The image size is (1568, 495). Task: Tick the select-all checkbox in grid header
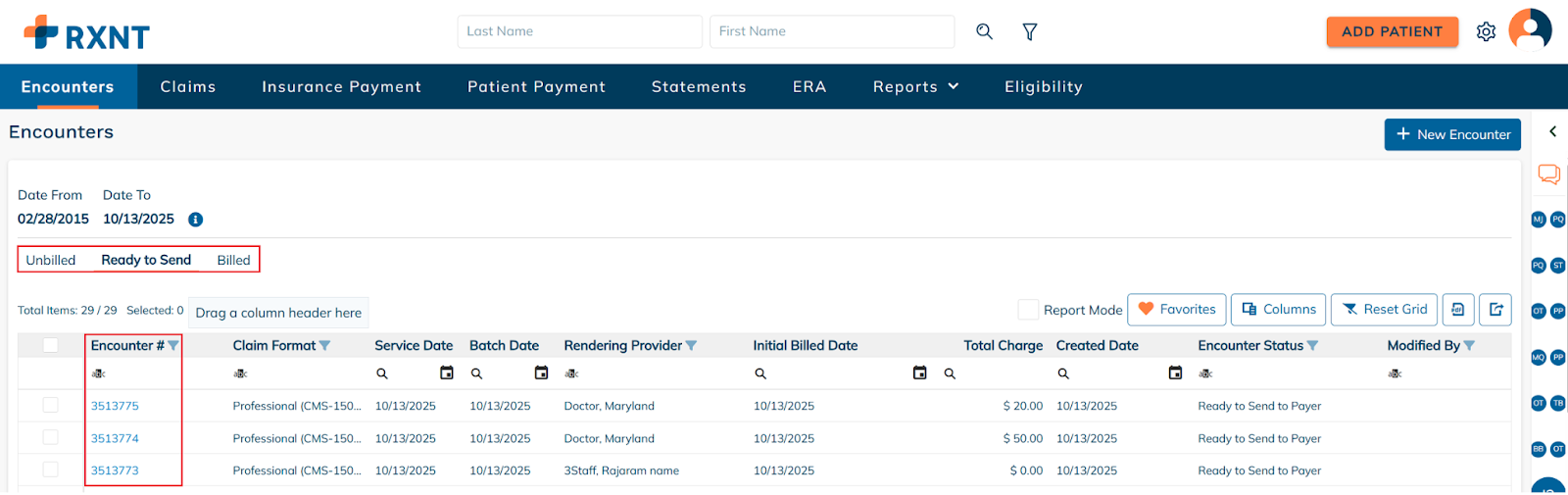click(x=51, y=345)
